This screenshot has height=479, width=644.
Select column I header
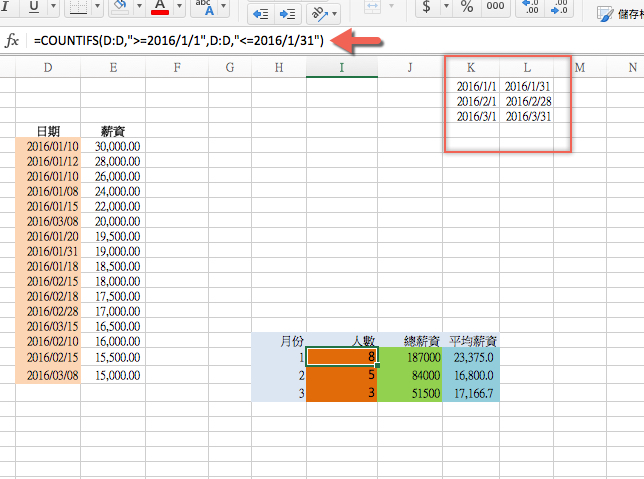(342, 67)
